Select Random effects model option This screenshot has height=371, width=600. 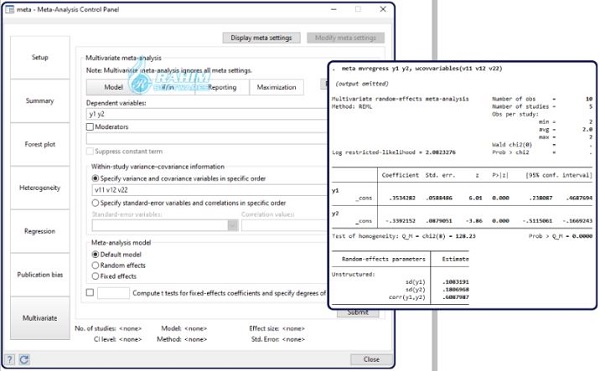click(x=95, y=265)
